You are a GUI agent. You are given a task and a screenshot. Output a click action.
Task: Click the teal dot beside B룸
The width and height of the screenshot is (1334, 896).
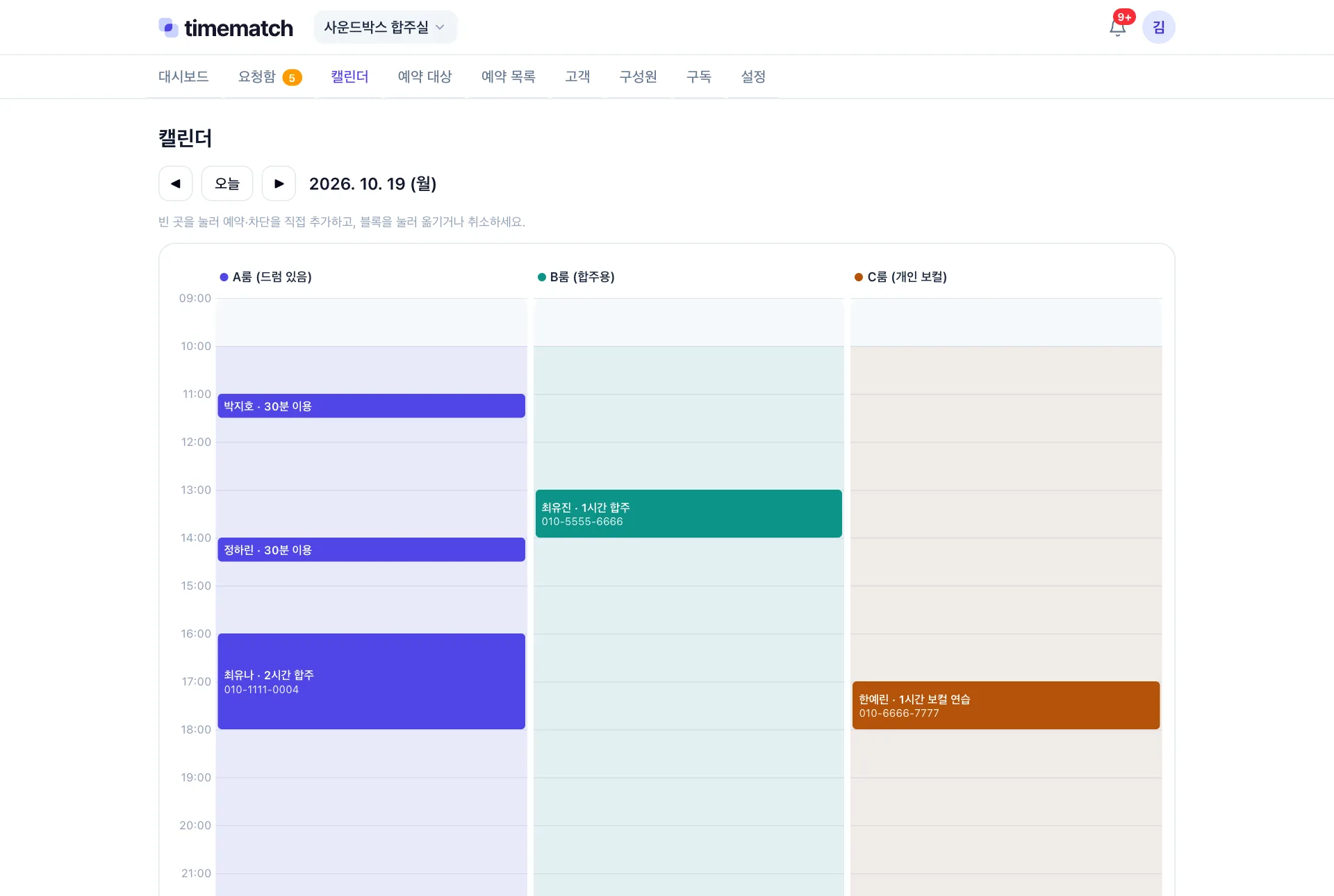[x=542, y=277]
